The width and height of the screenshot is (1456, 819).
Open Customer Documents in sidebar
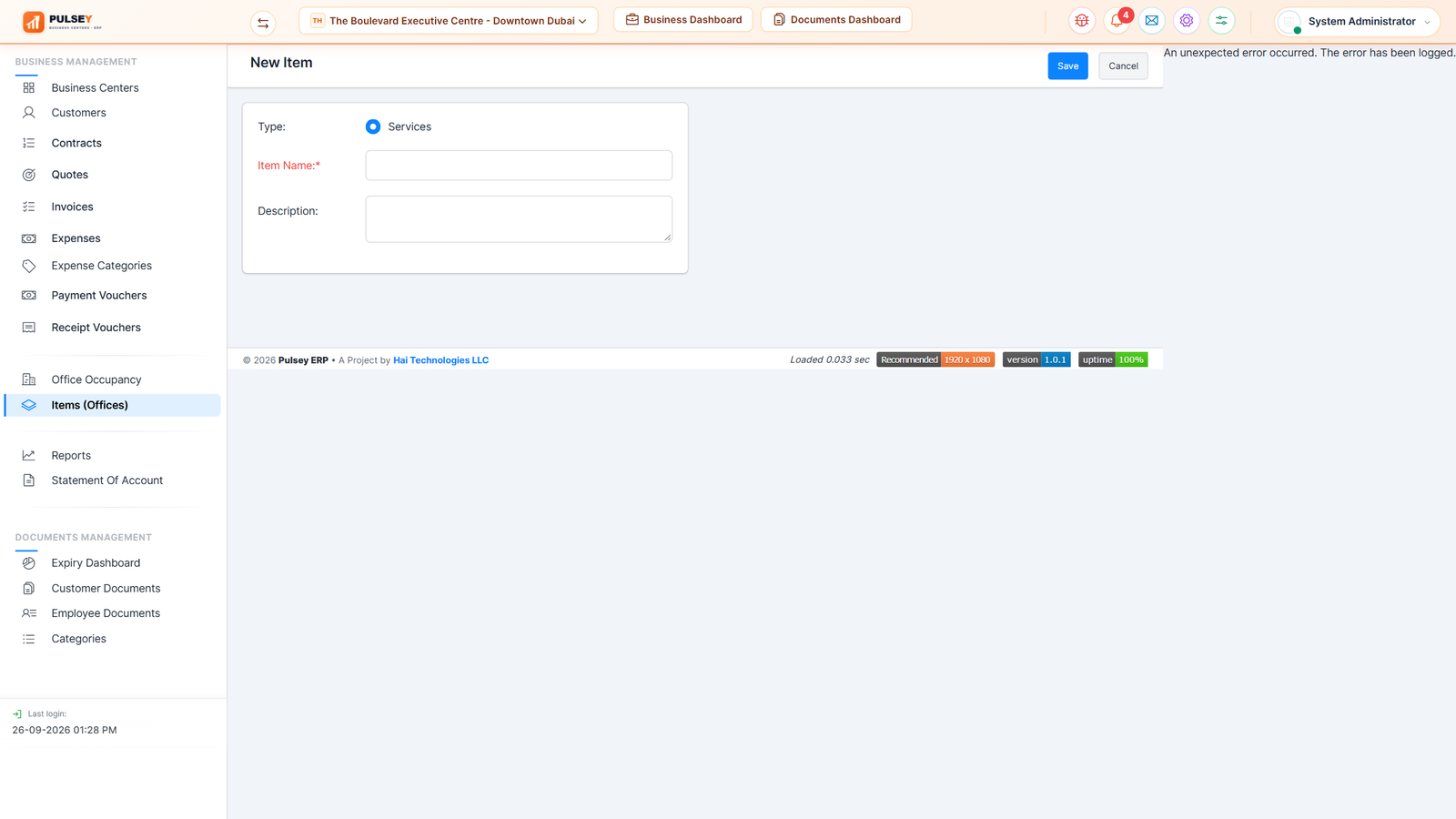[106, 589]
